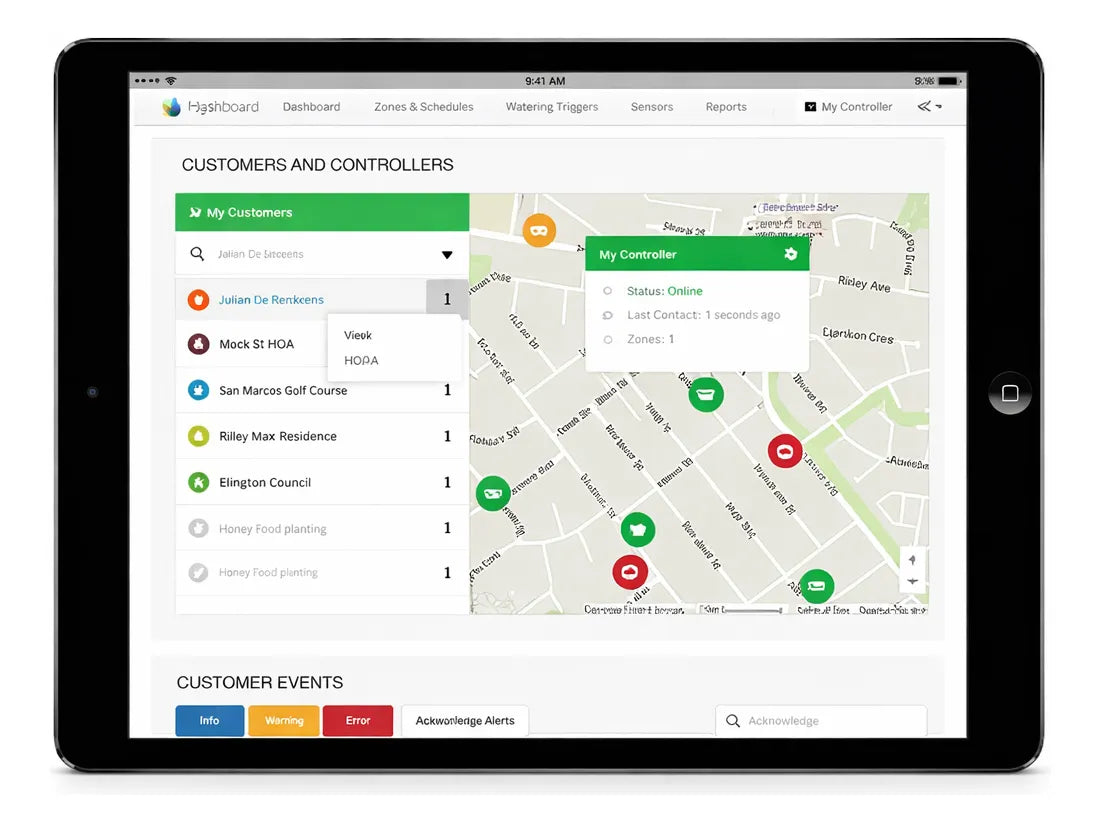Click the magnifier icon in the Acknowledge search field
The width and height of the screenshot is (1101, 832).
733,721
